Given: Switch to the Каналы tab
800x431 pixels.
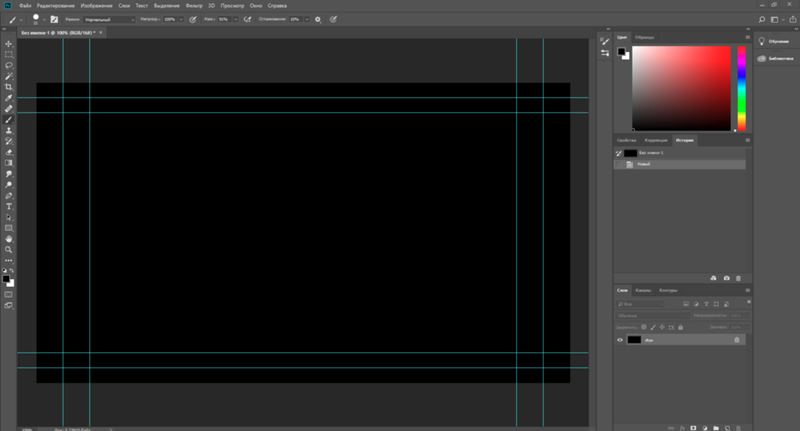Looking at the screenshot, I should 643,290.
